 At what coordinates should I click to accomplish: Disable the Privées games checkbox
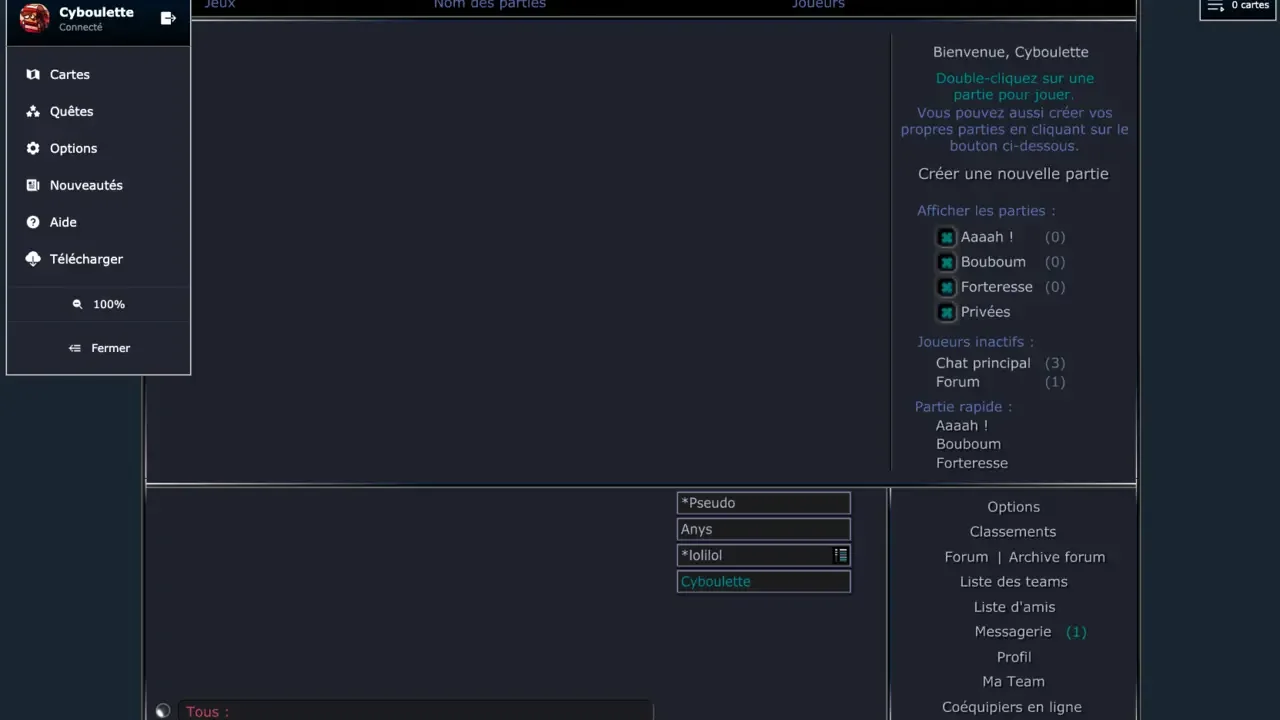coord(946,313)
